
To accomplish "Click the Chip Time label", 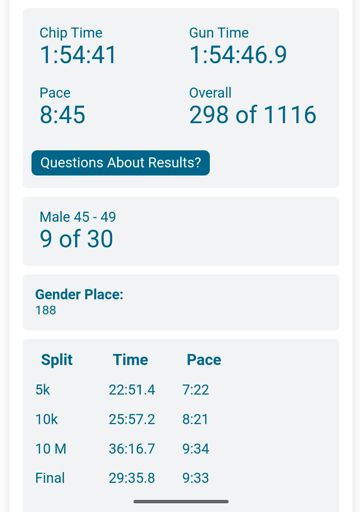I will point(71,33).
